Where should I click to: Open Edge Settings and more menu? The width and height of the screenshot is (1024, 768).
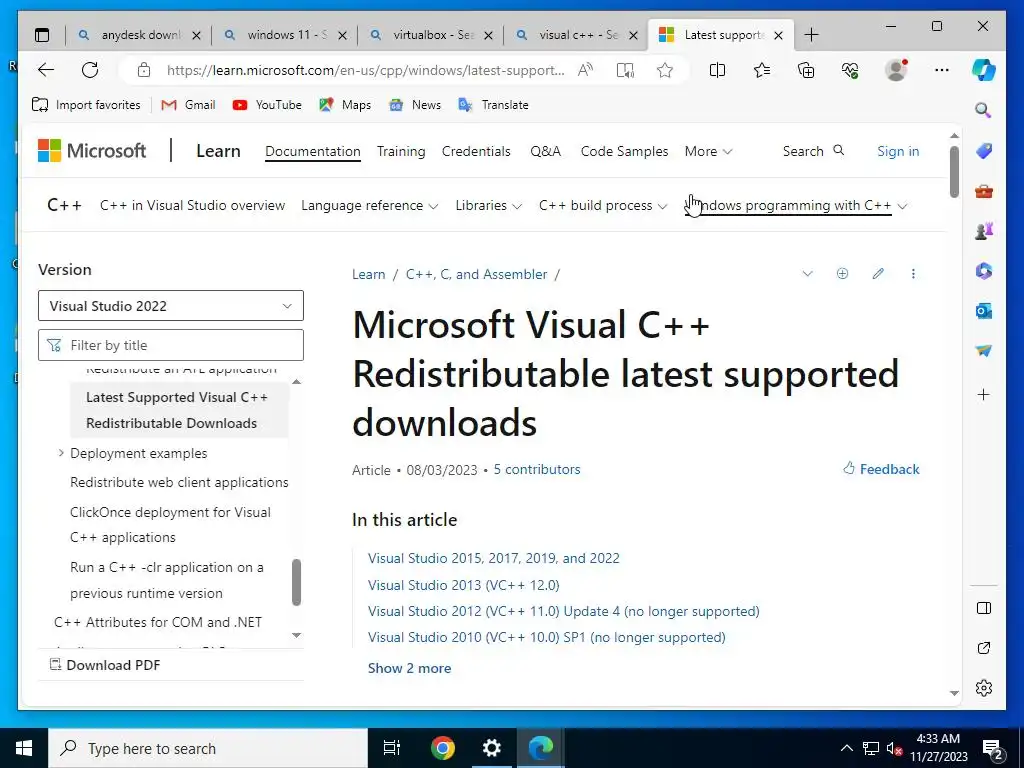pyautogui.click(x=941, y=70)
